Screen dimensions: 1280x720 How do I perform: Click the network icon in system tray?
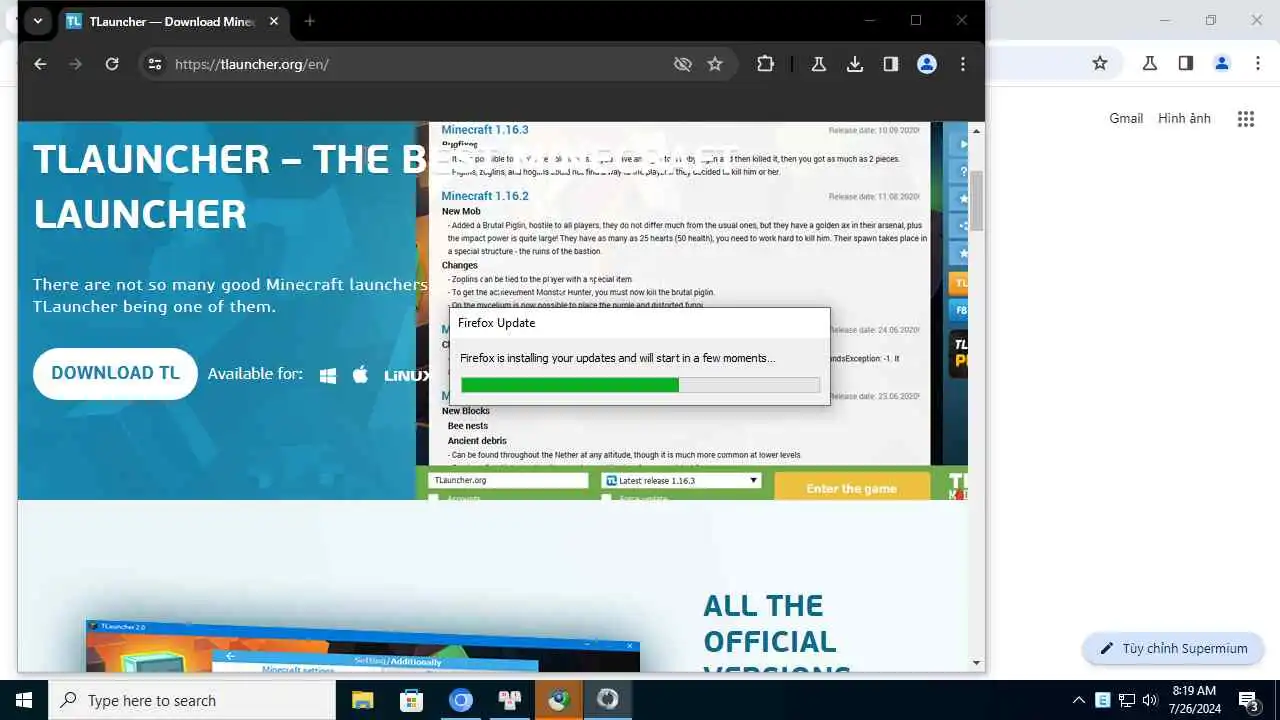(x=1127, y=700)
